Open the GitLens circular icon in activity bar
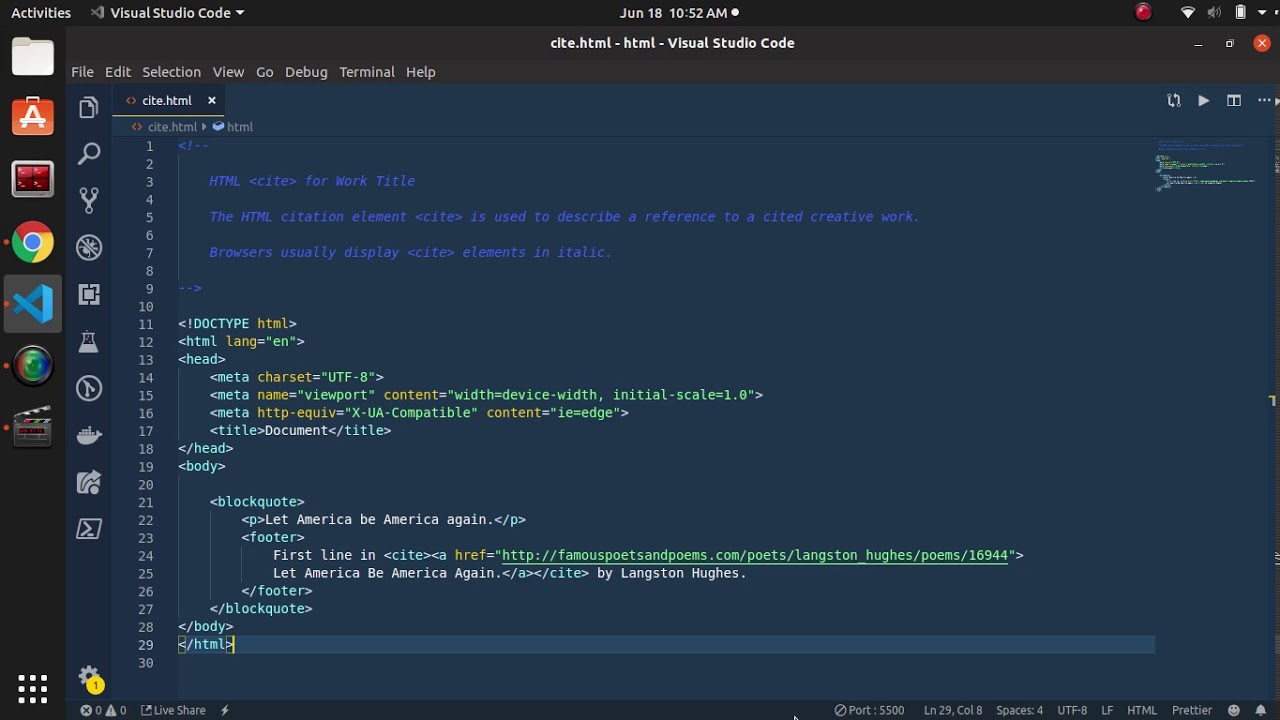Screen dimensions: 1280x720 (x=89, y=388)
